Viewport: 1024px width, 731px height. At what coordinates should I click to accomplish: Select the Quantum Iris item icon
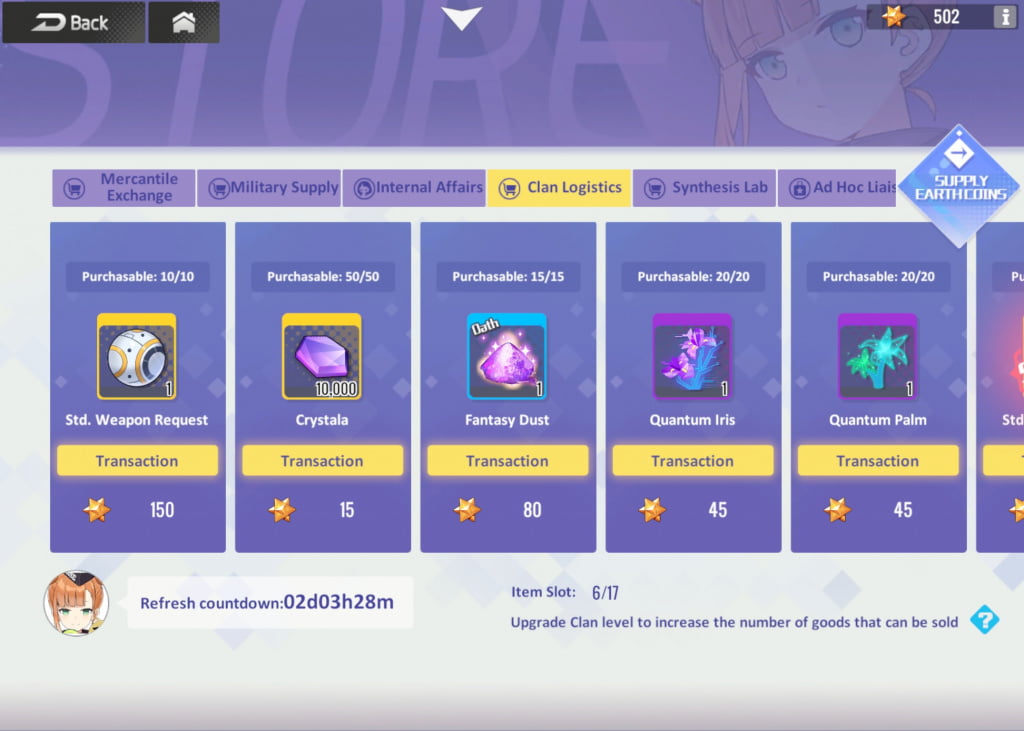[x=692, y=356]
